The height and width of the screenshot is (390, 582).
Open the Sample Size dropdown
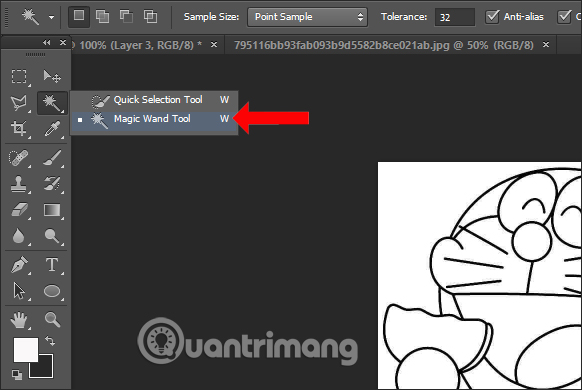click(307, 17)
